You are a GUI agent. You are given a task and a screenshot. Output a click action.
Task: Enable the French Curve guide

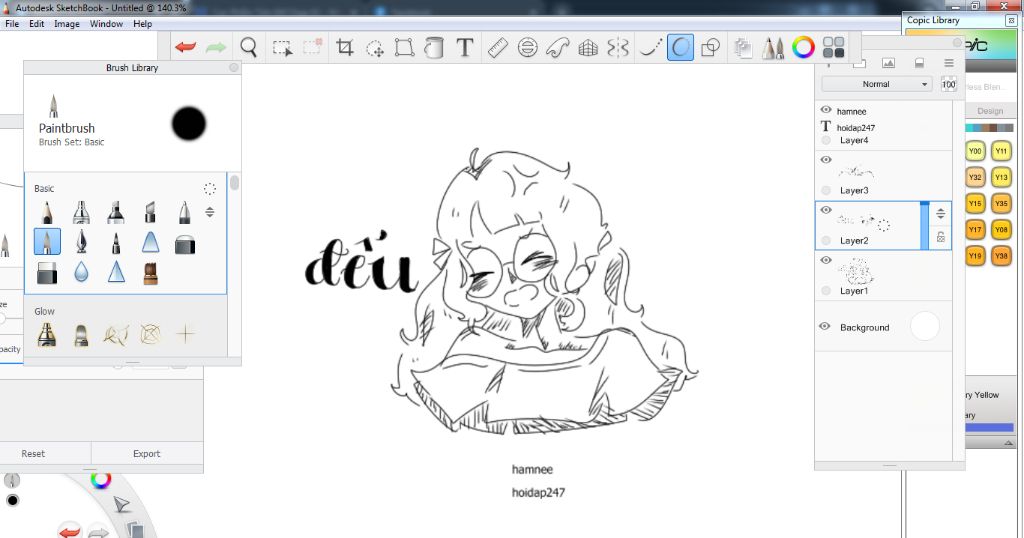[558, 47]
